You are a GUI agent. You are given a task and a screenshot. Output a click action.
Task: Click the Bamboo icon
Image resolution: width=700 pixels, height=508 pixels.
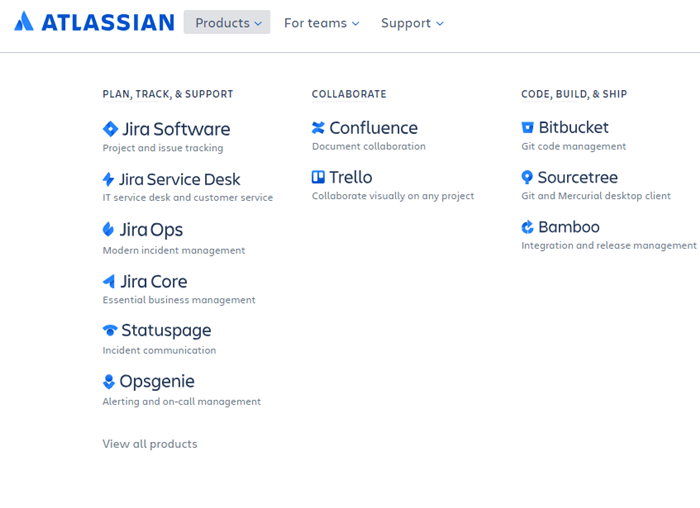[x=527, y=227]
